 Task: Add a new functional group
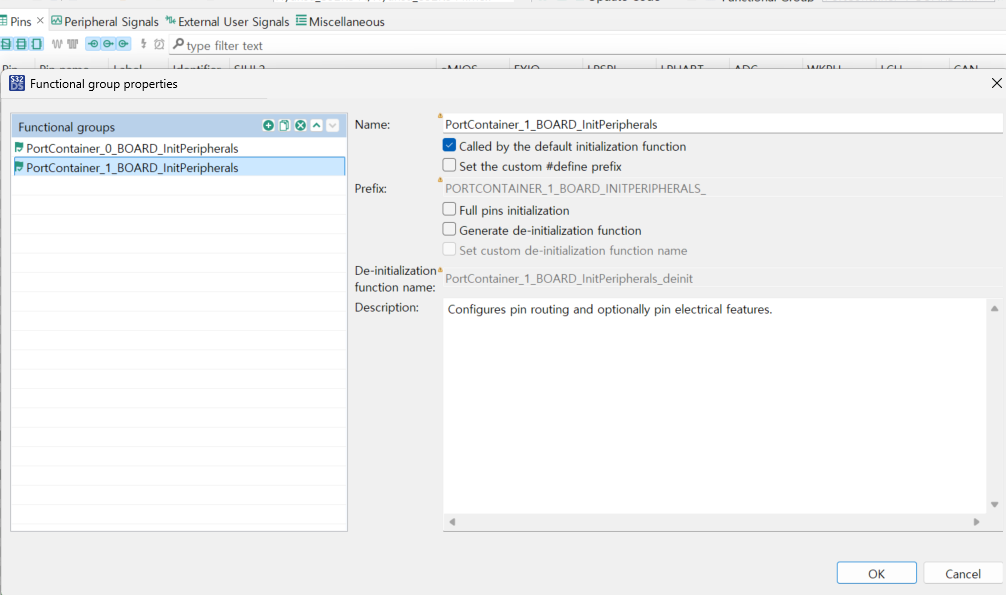[x=267, y=125]
